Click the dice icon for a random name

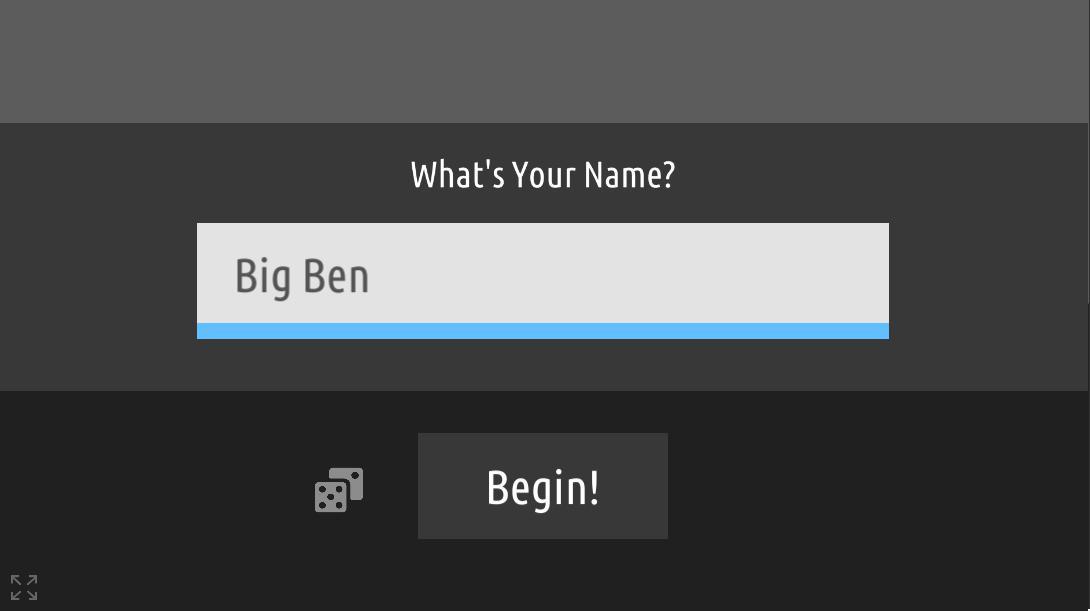[339, 489]
